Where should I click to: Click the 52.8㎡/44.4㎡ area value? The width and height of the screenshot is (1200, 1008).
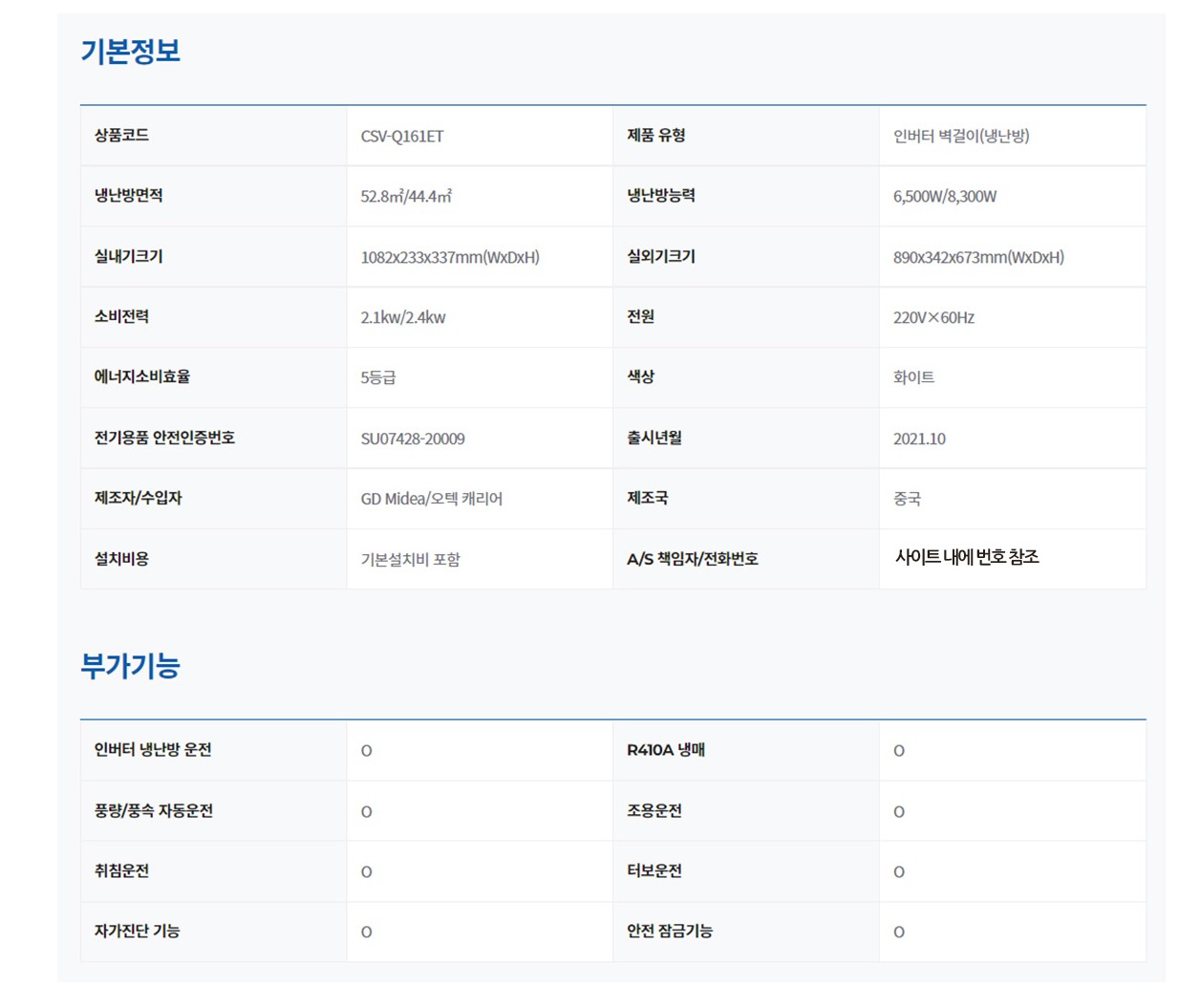(x=405, y=196)
